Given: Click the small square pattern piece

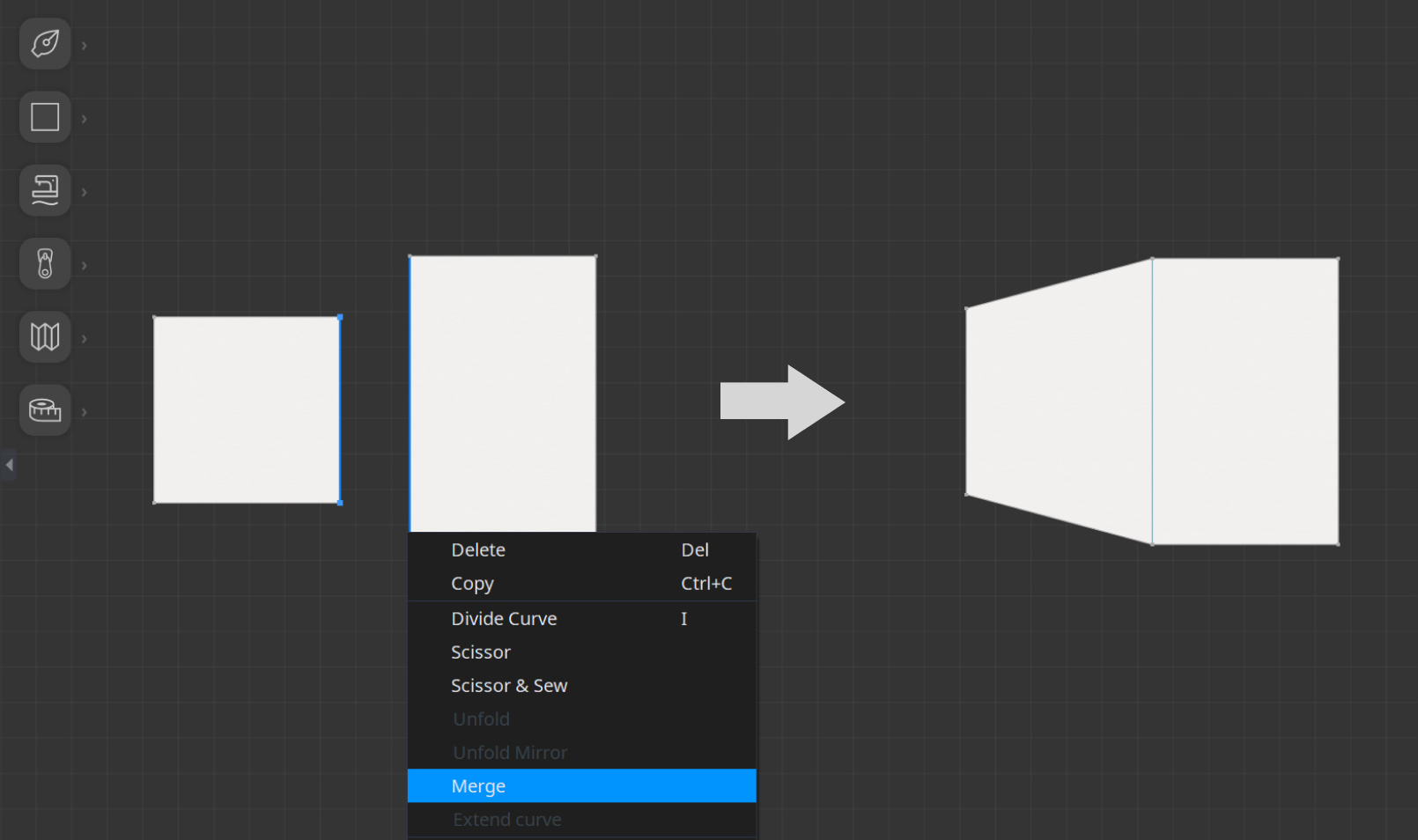Looking at the screenshot, I should (247, 410).
